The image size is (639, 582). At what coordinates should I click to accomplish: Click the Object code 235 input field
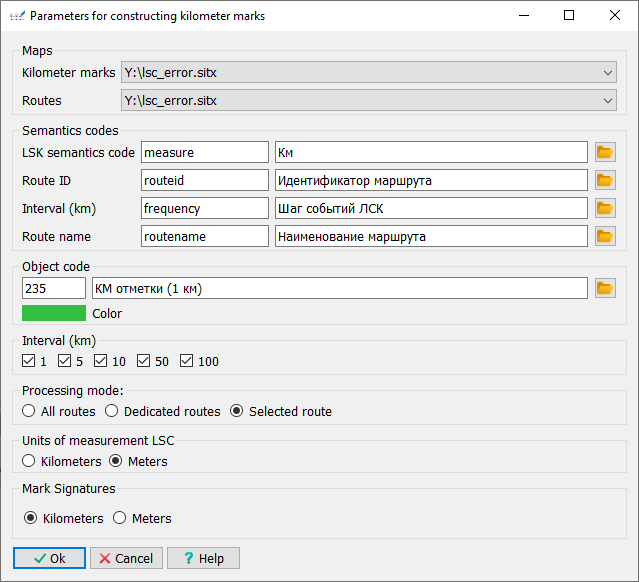pos(54,288)
